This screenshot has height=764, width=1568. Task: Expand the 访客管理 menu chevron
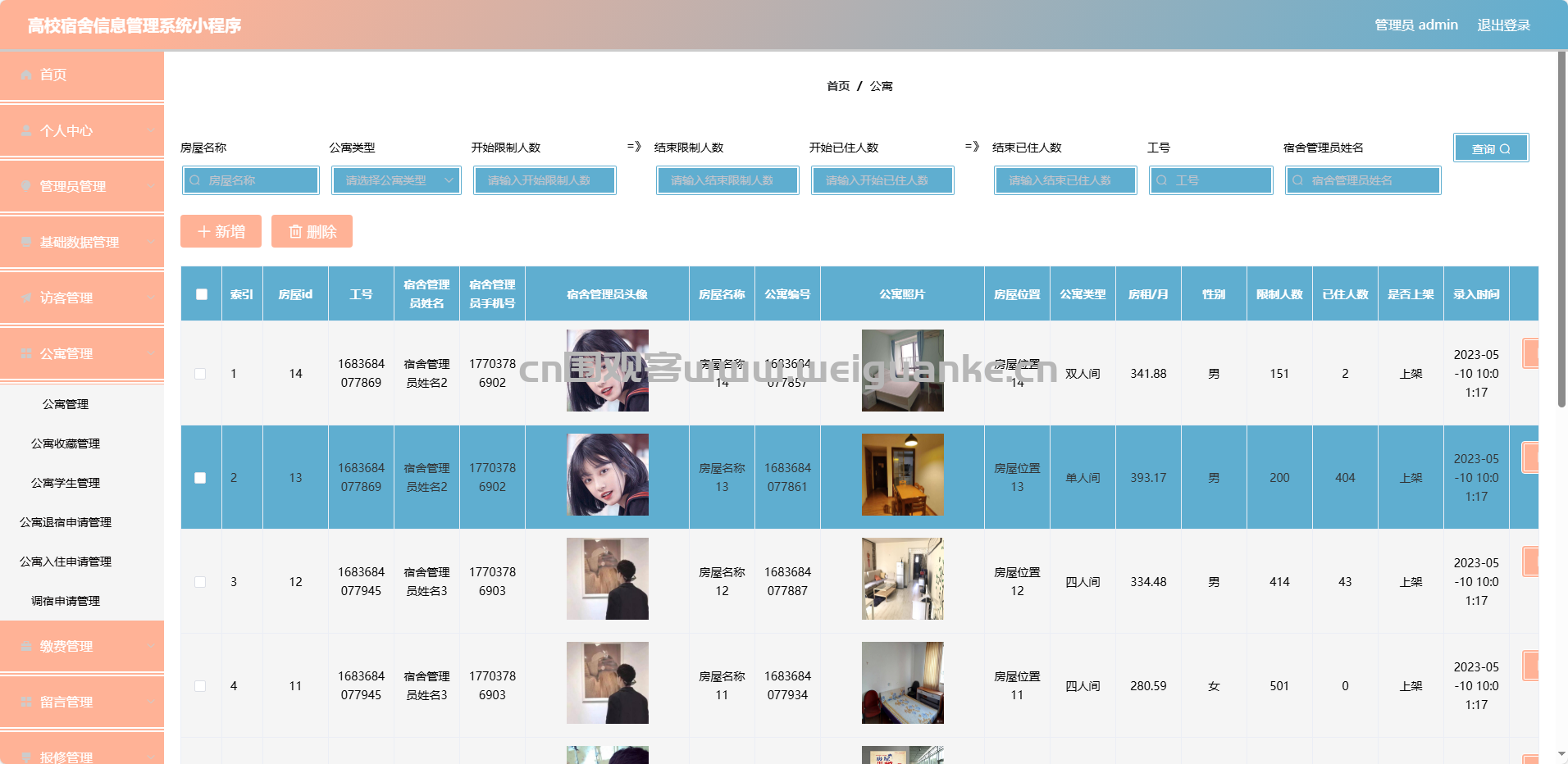click(151, 298)
